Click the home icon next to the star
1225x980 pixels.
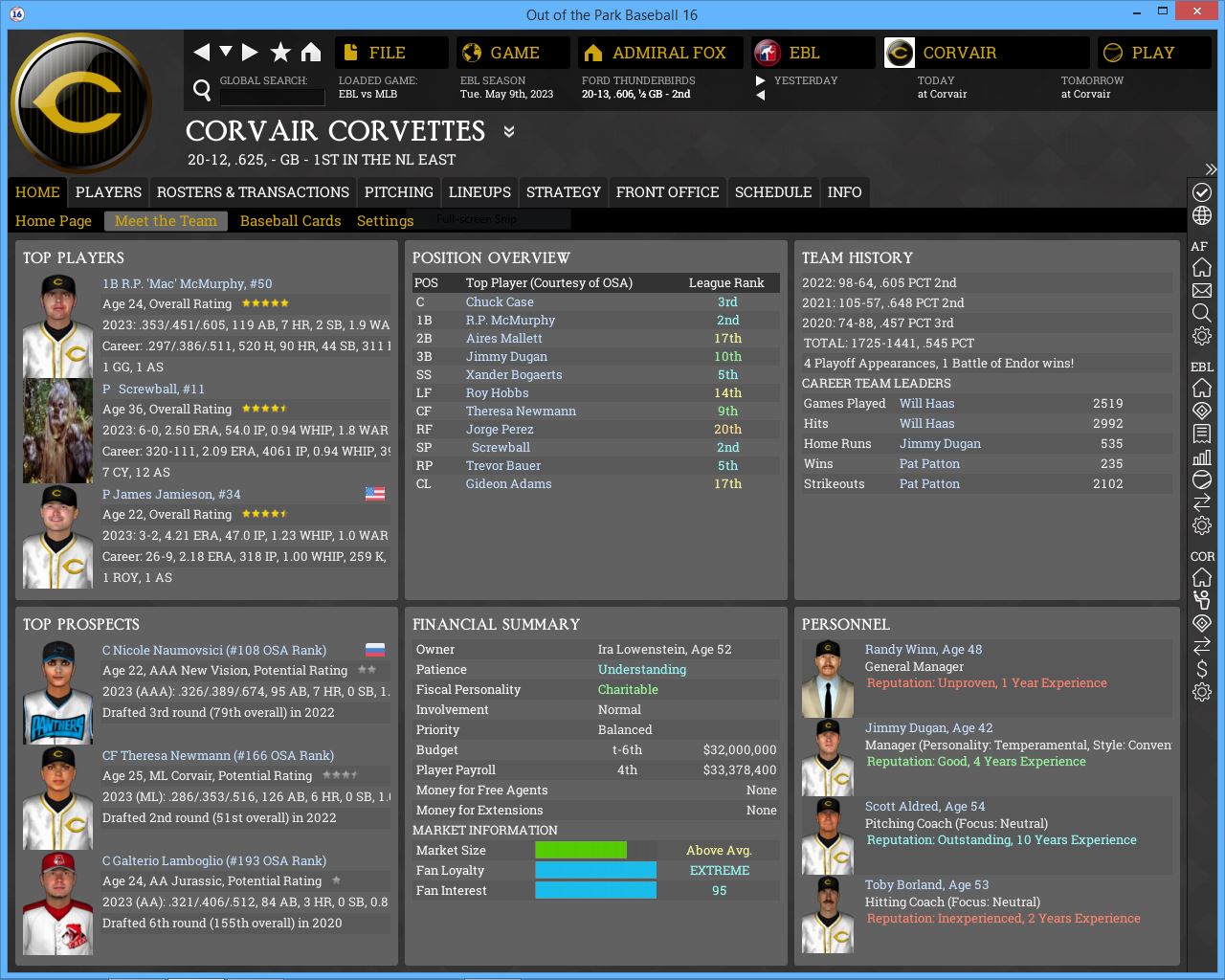coord(311,52)
